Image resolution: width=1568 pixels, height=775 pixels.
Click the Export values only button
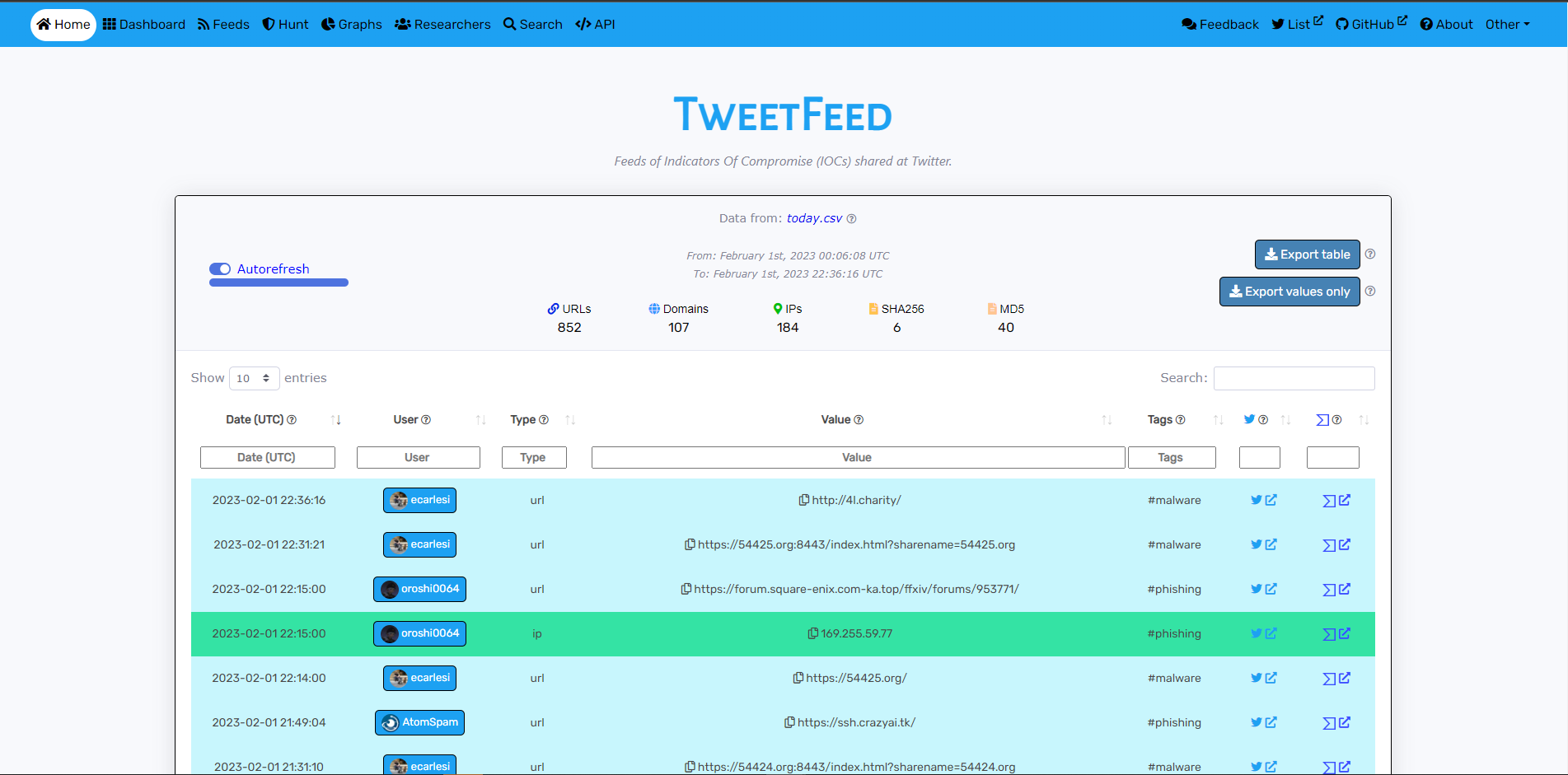(1290, 292)
